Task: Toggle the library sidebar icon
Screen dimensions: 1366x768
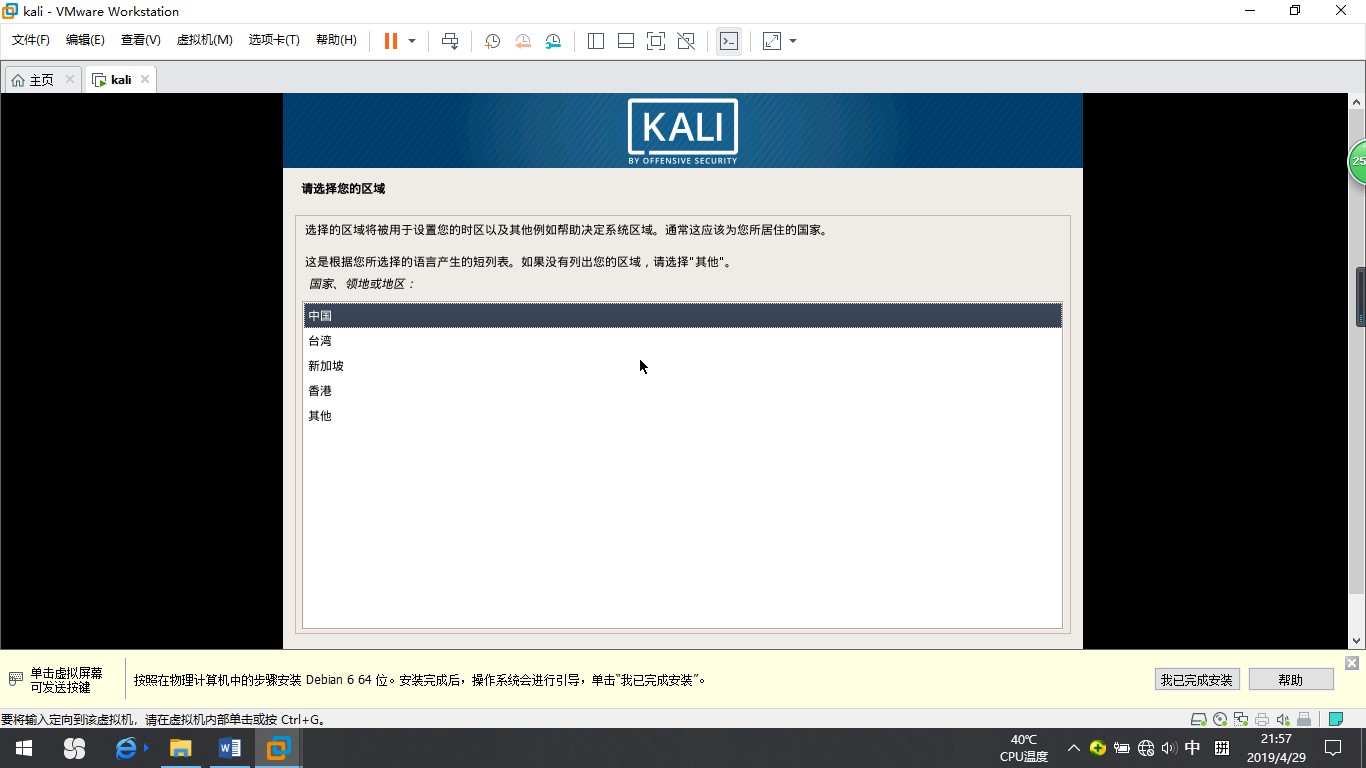Action: (x=596, y=41)
